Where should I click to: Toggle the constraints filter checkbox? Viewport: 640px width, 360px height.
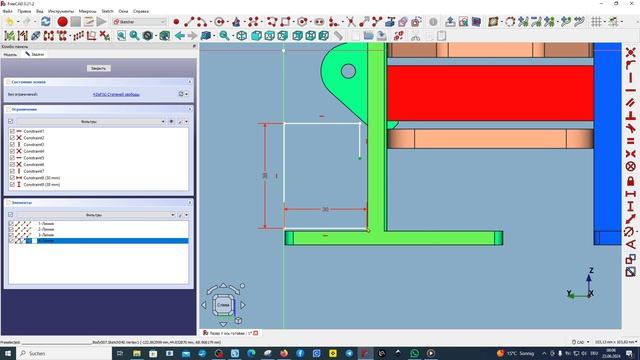(x=11, y=121)
